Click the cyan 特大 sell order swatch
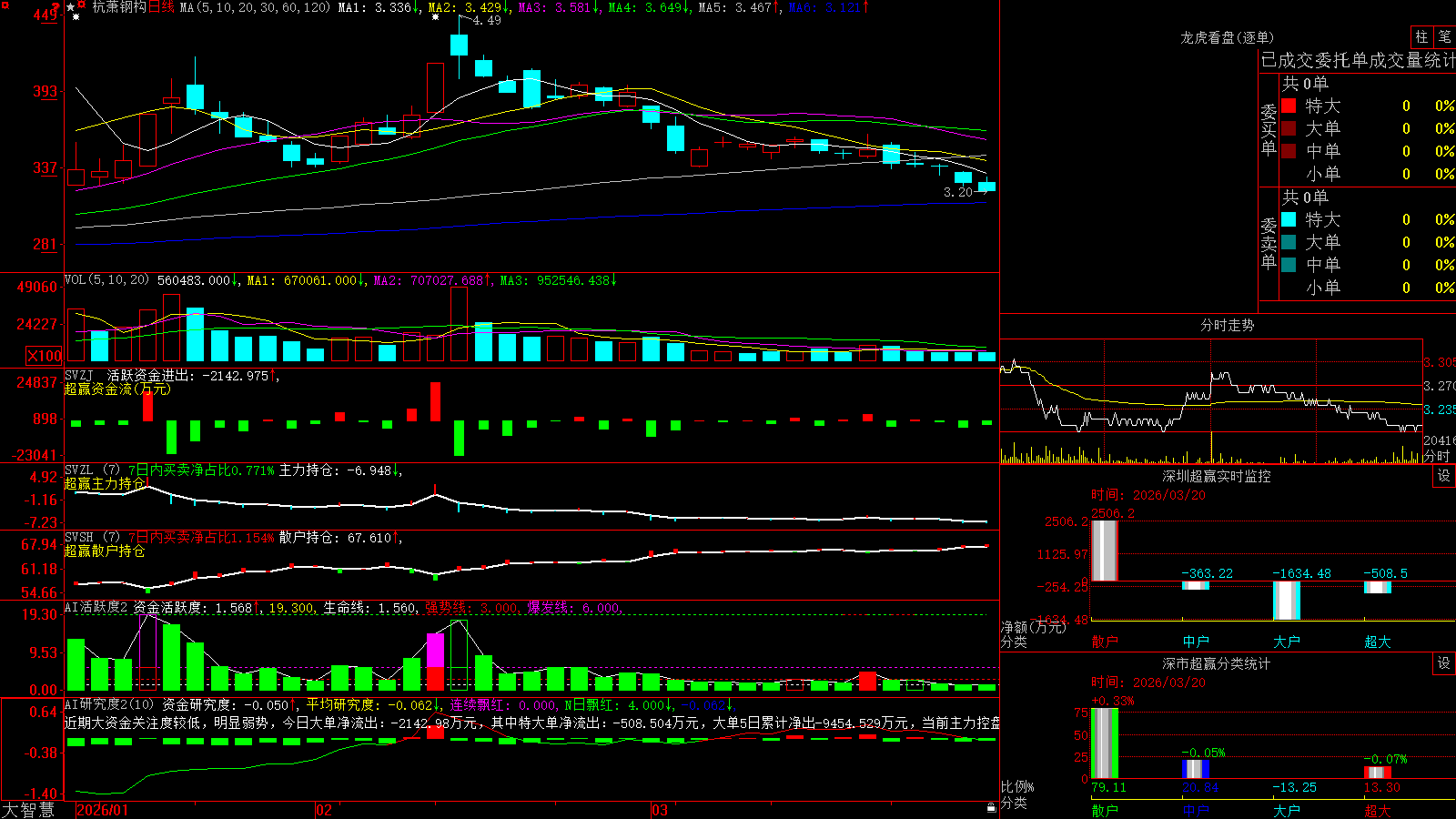1456x819 pixels. (x=1289, y=219)
